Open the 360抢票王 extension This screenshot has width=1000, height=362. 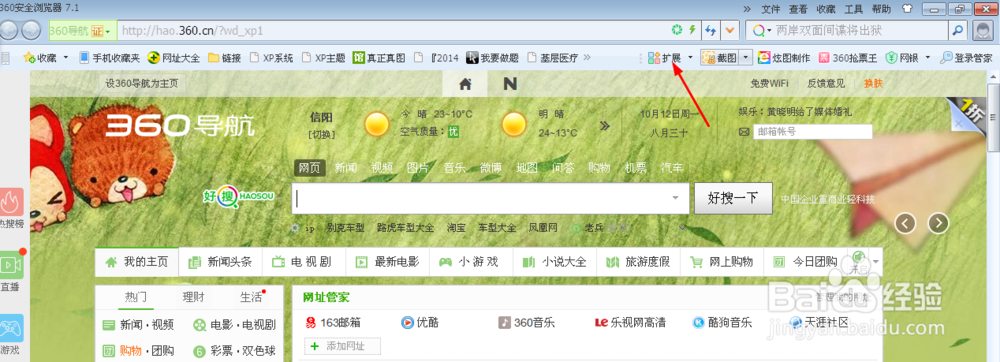[848, 58]
